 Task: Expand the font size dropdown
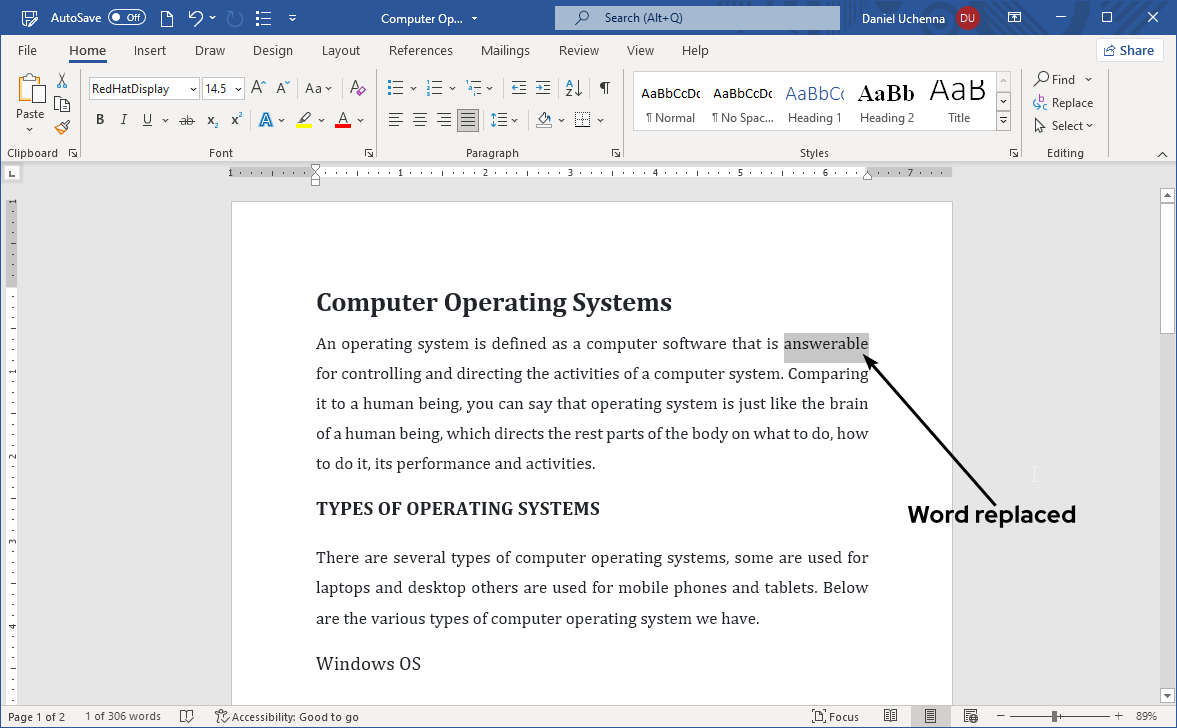[x=238, y=89]
